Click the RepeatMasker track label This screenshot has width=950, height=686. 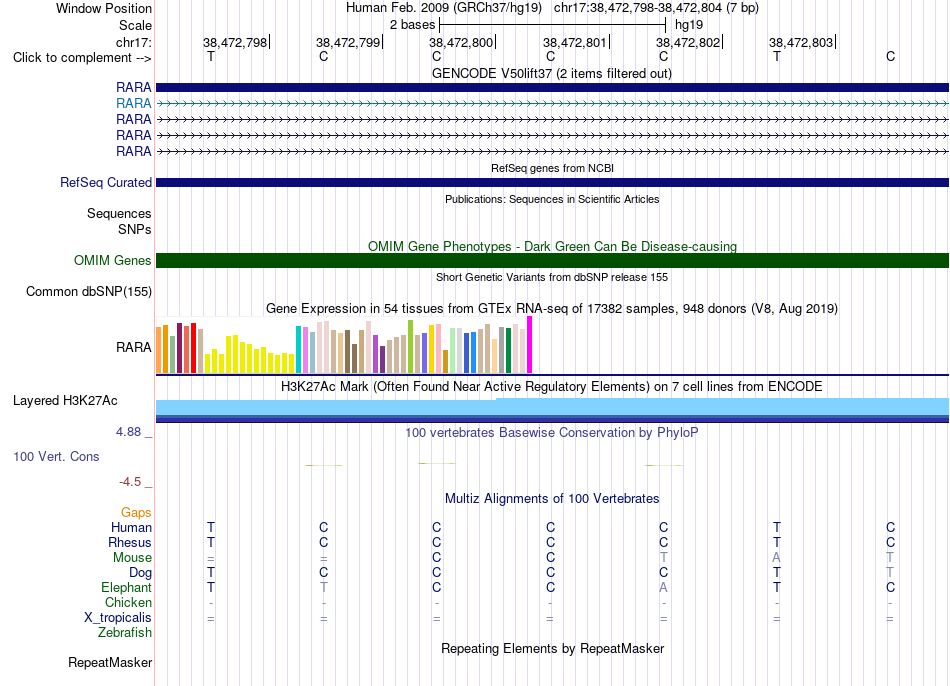click(x=110, y=663)
